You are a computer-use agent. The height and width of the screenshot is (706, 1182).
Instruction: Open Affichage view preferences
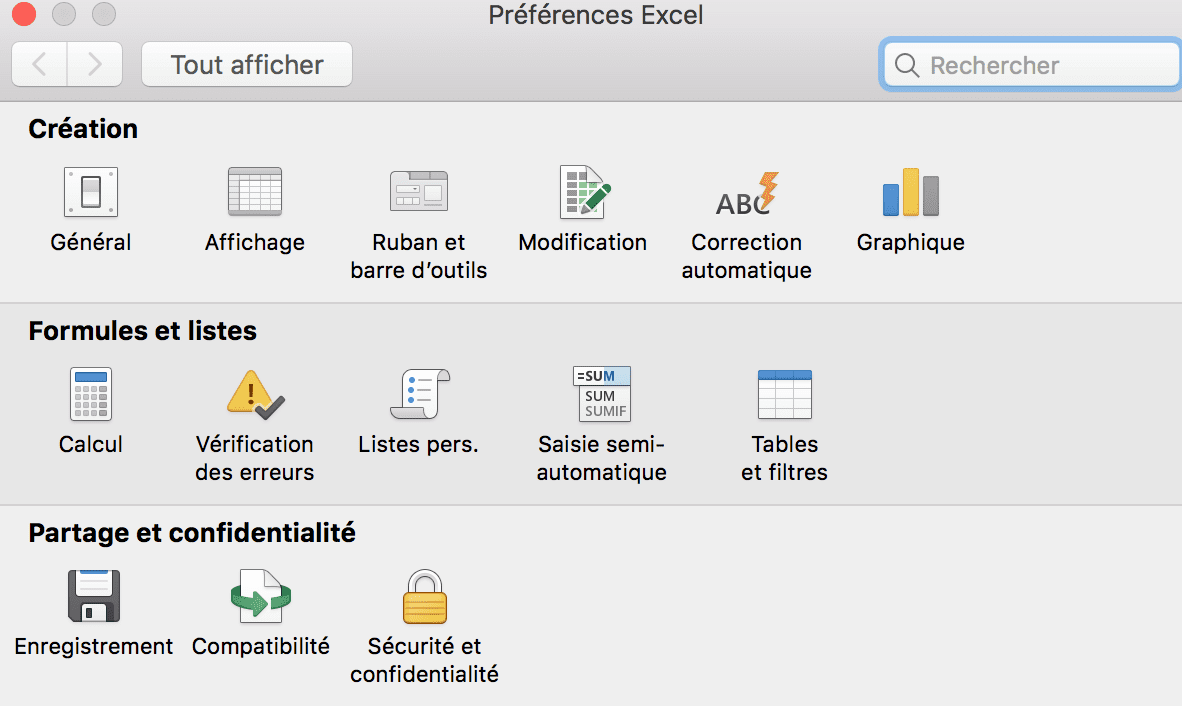(x=255, y=192)
